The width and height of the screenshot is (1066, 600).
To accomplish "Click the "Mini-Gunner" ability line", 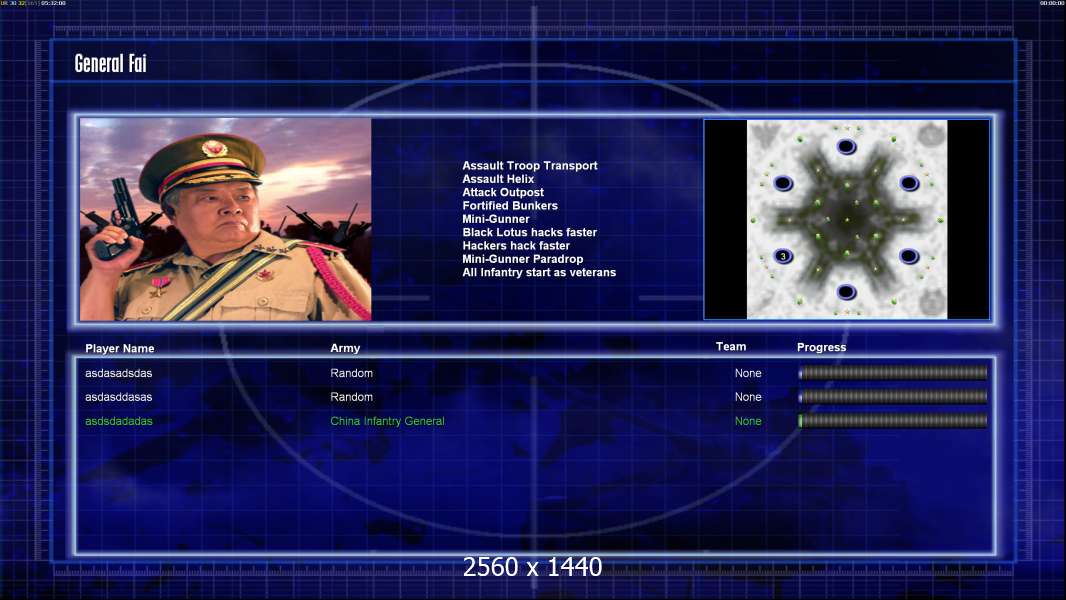I will pos(496,219).
